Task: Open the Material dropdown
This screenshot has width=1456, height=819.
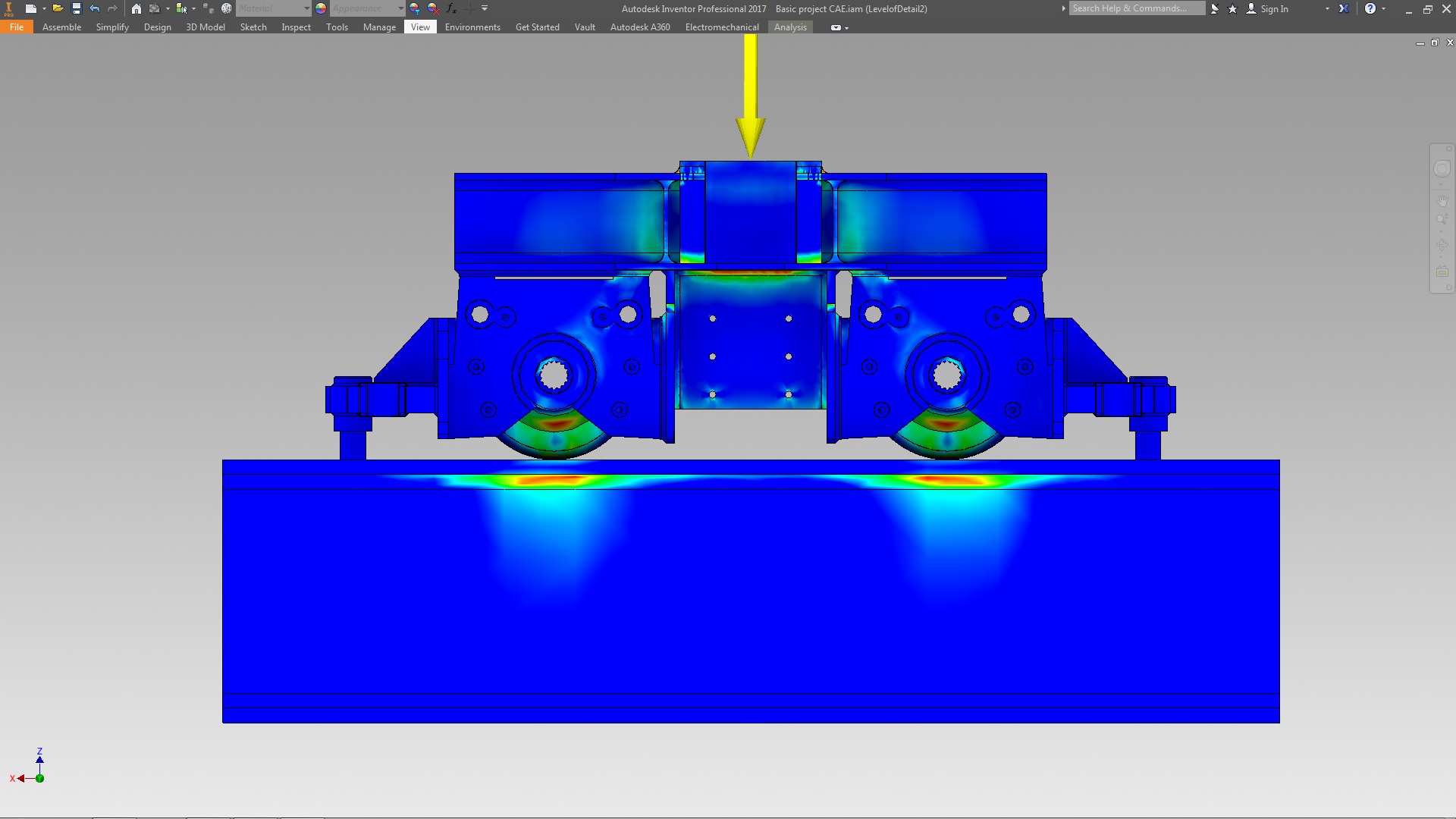Action: (x=306, y=8)
